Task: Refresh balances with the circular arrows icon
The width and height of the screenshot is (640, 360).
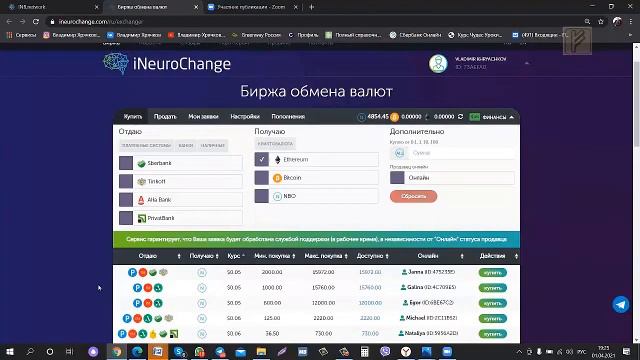Action: pyautogui.click(x=460, y=117)
